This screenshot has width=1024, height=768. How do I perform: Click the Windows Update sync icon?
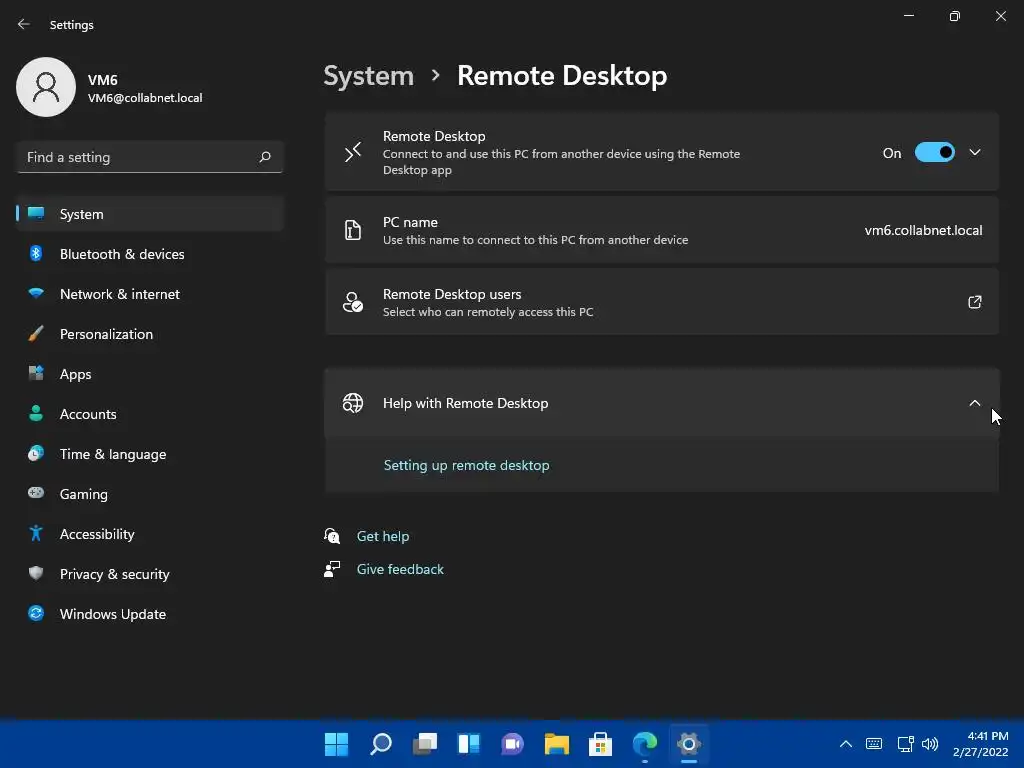(36, 613)
